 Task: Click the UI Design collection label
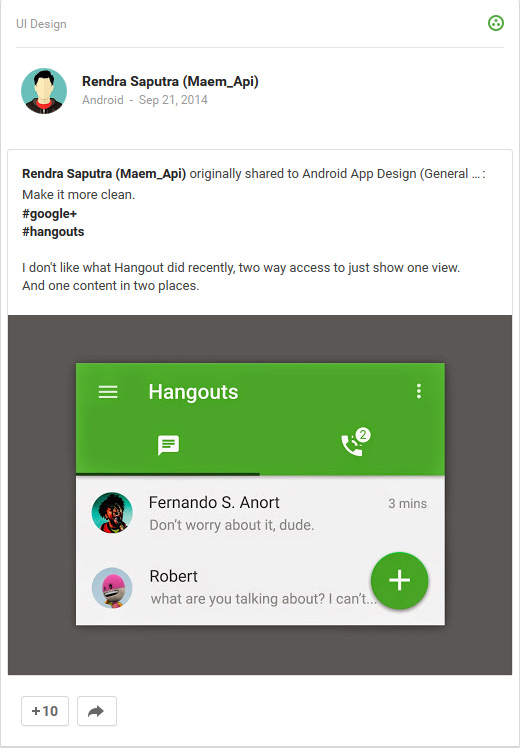42,24
